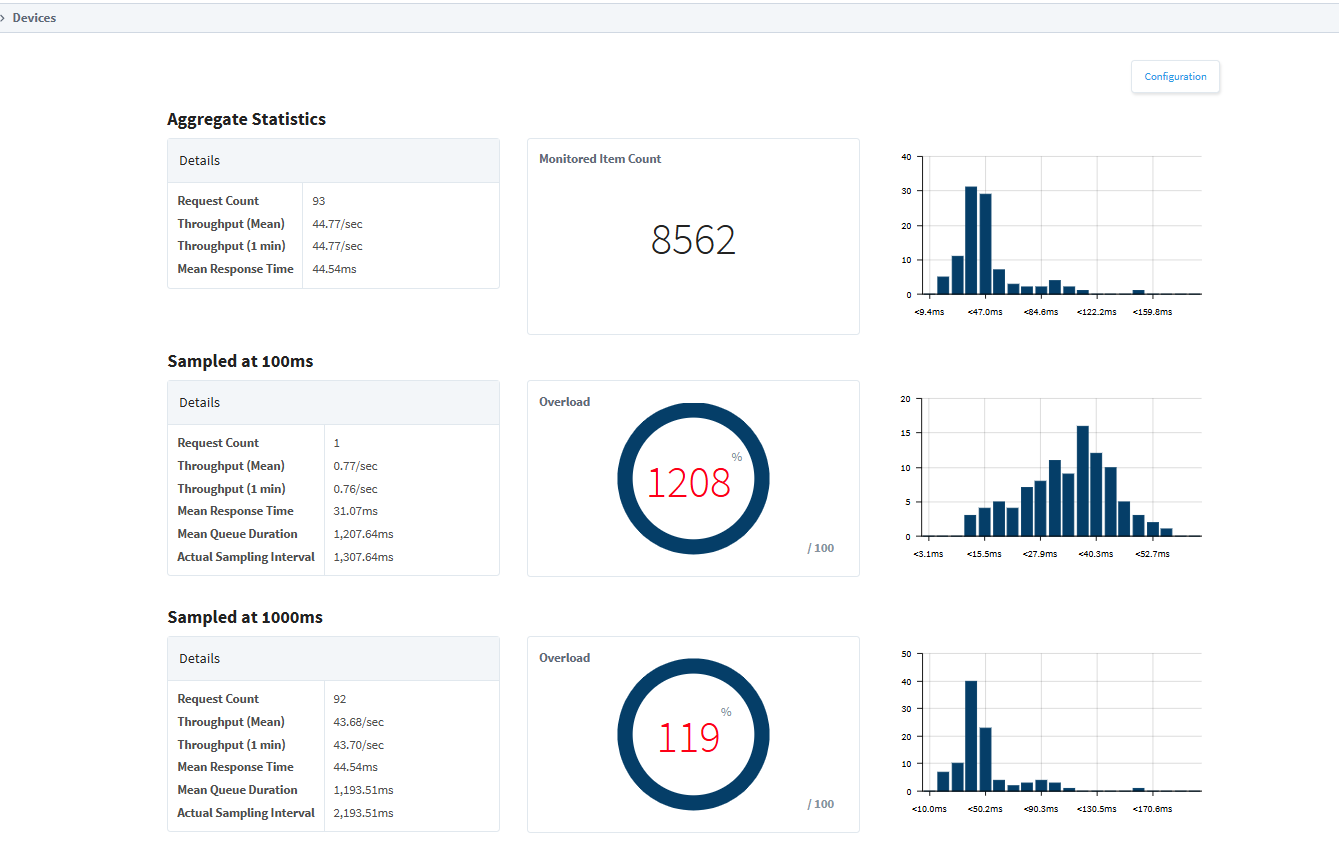Click the <84.6ms axis label
The width and height of the screenshot is (1339, 849).
(x=1040, y=312)
